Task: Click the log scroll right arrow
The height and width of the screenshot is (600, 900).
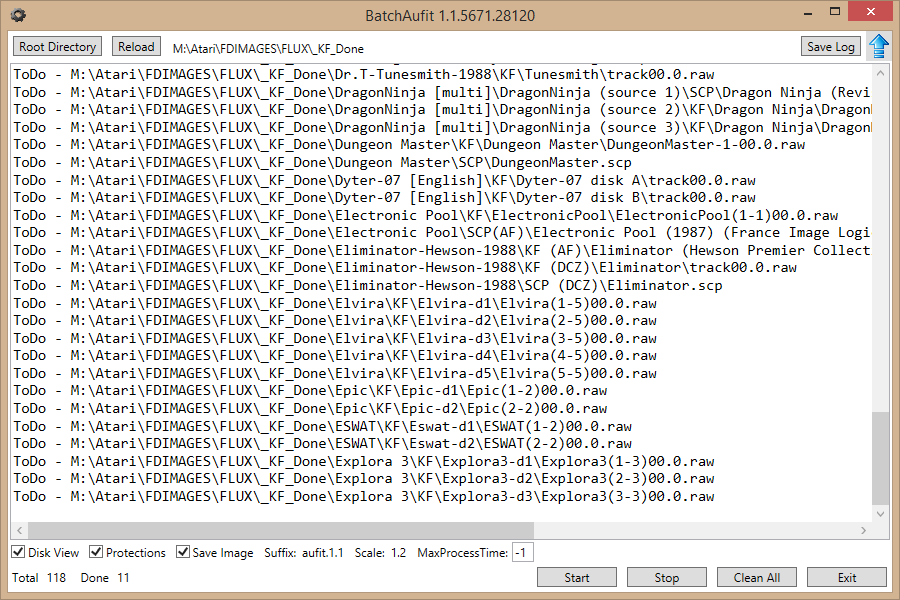Action: click(x=863, y=531)
